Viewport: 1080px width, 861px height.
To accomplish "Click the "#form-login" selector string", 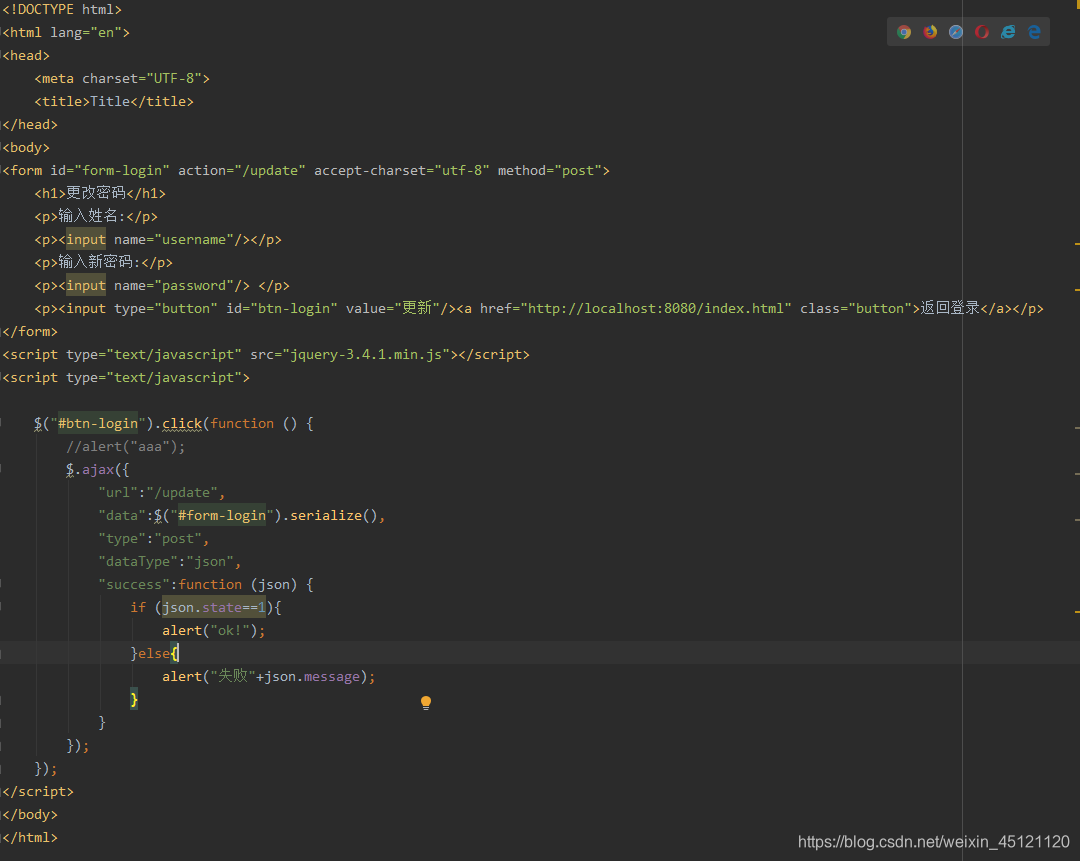I will tap(222, 515).
